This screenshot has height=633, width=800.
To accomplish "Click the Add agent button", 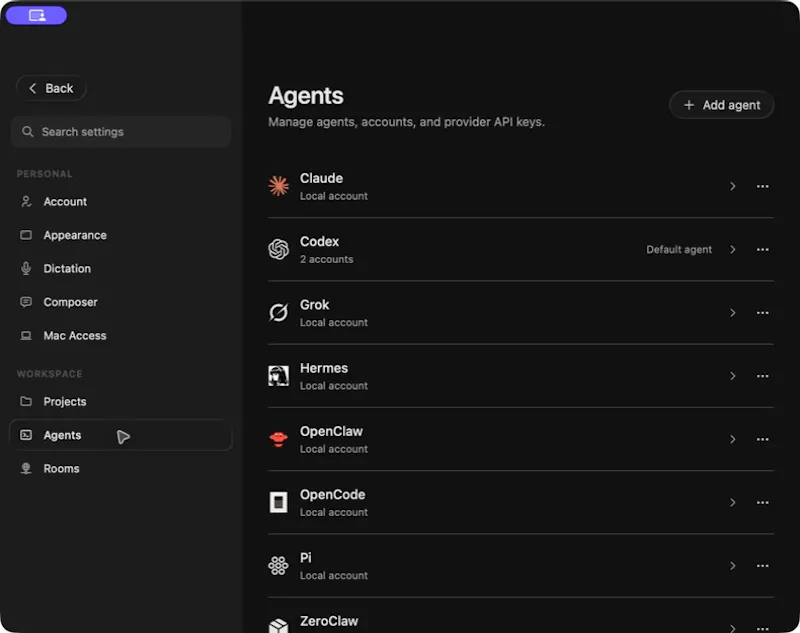I will (x=721, y=105).
